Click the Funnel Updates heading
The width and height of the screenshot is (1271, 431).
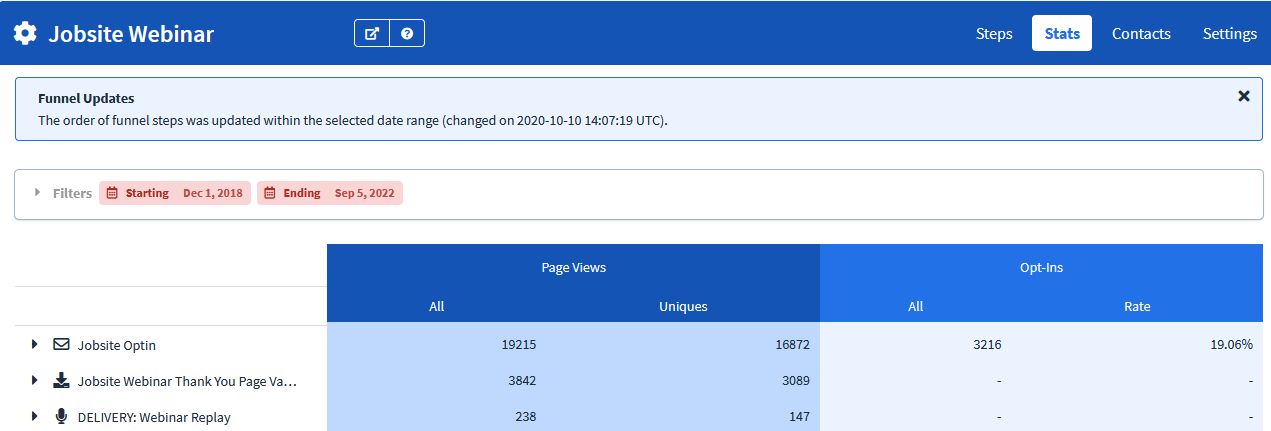point(86,99)
